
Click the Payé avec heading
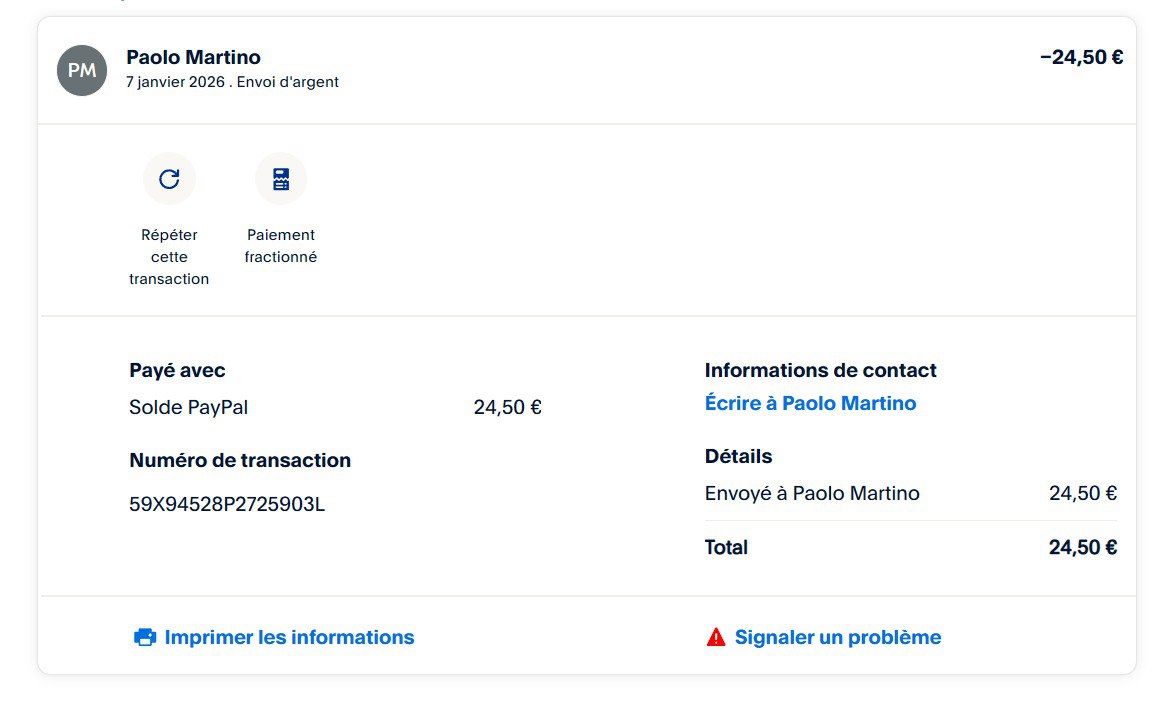click(x=177, y=370)
